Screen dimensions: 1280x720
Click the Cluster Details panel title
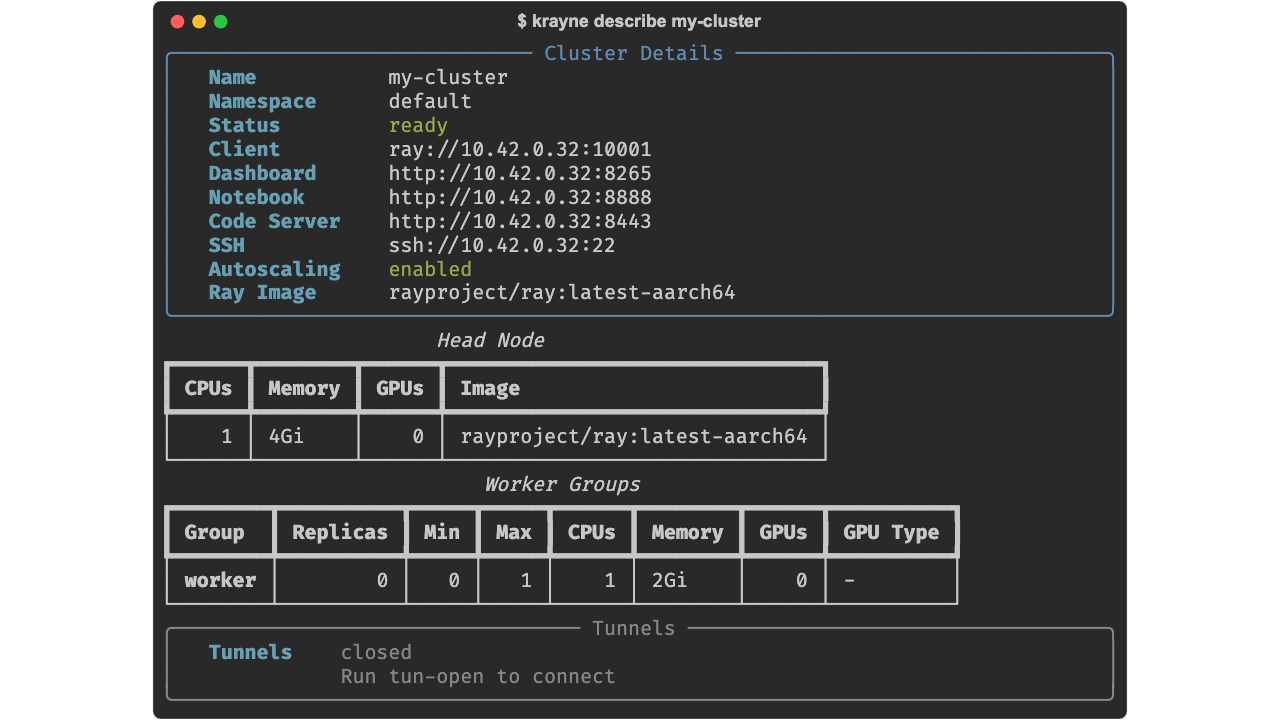(x=633, y=53)
